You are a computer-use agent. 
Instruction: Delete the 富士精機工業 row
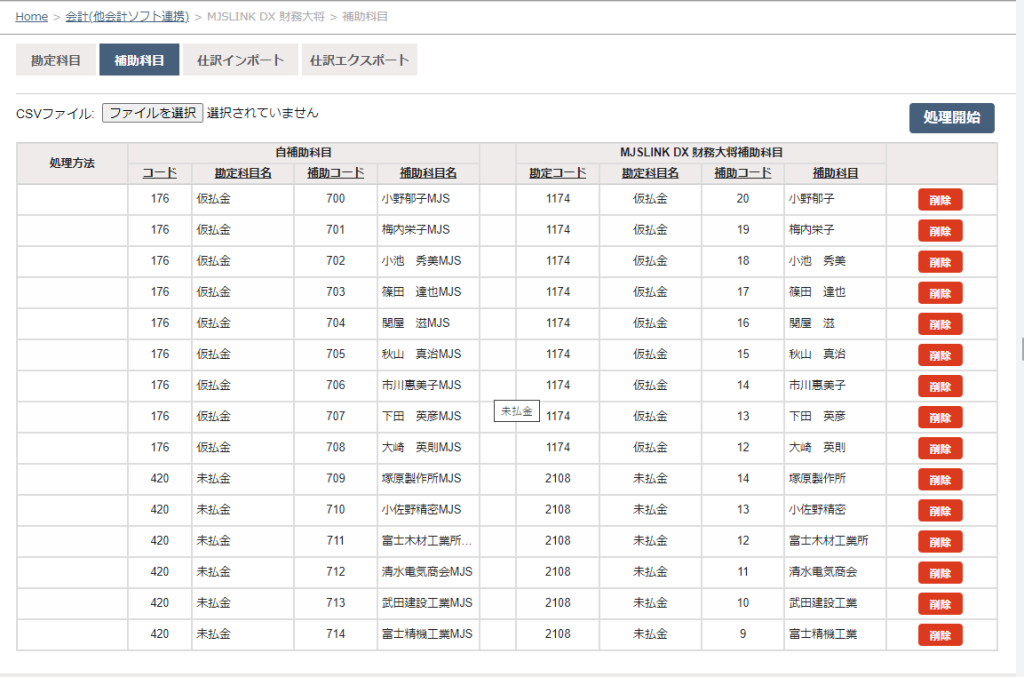(940, 635)
